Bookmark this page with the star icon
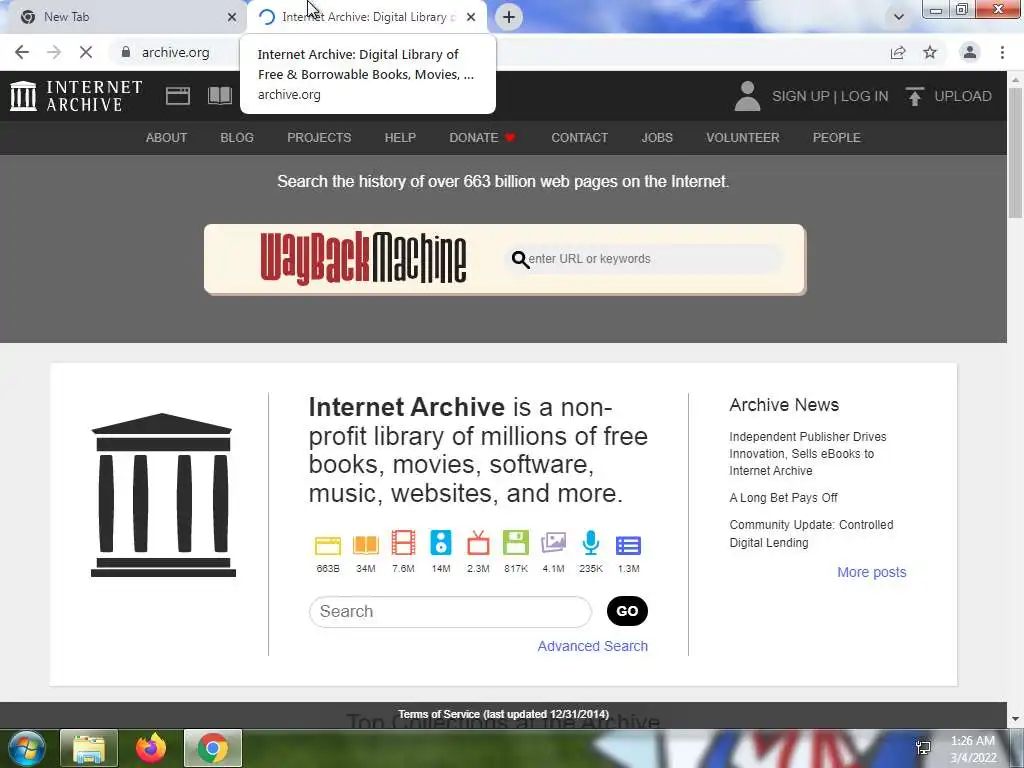This screenshot has width=1024, height=768. point(930,52)
